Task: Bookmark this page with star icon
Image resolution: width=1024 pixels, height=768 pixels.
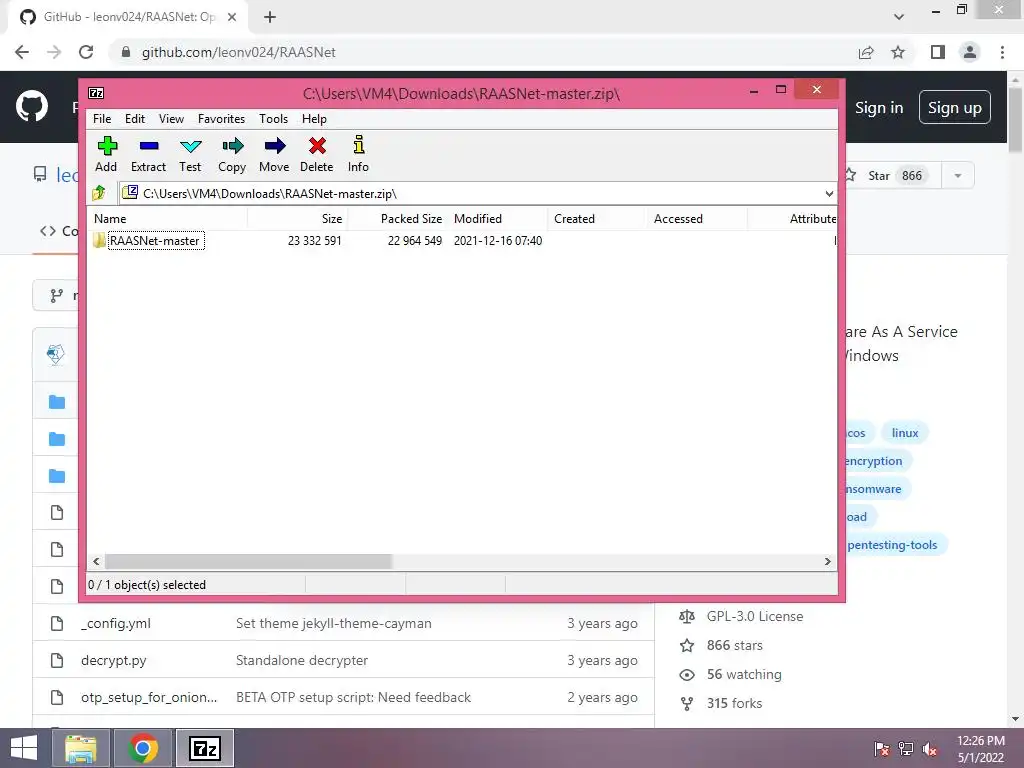Action: 898,52
